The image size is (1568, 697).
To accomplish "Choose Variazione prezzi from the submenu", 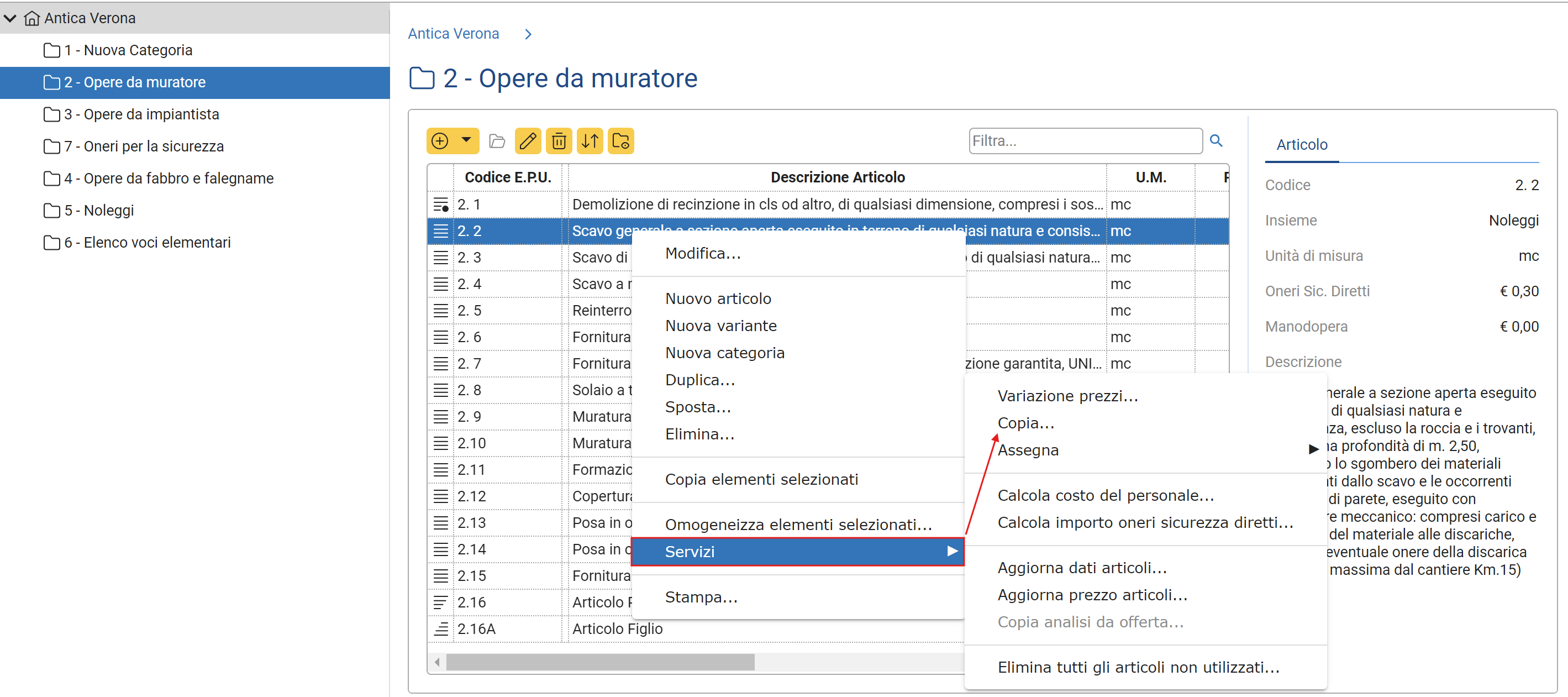I will click(1067, 396).
